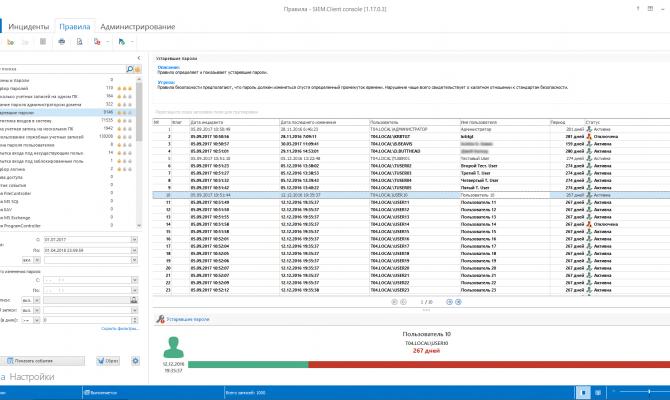The image size is (670, 400).
Task: Select row for Пользователь 23
Action: click(411, 290)
